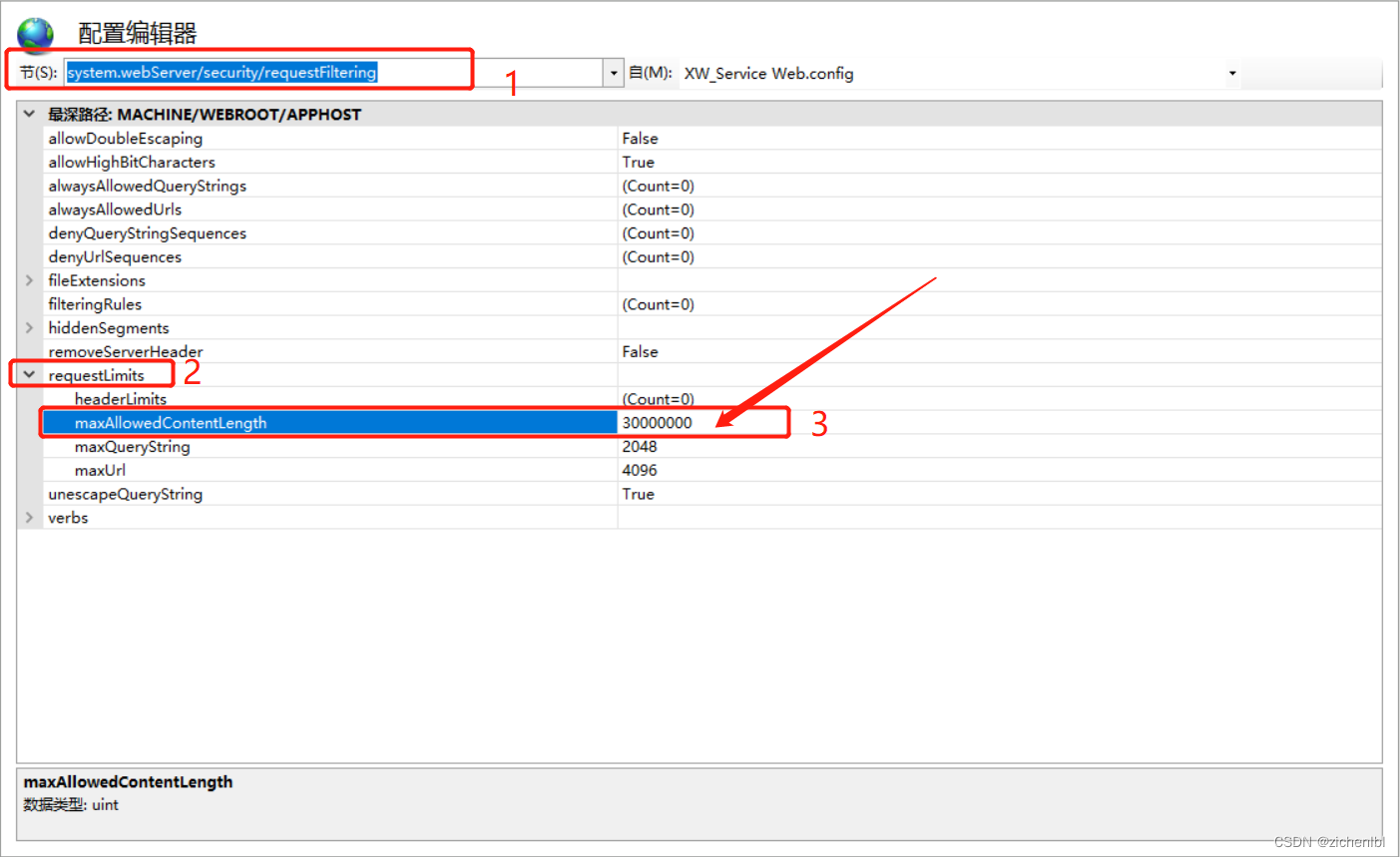Select the allowHighBitCharacters property
This screenshot has height=857, width=1400.
[x=132, y=162]
